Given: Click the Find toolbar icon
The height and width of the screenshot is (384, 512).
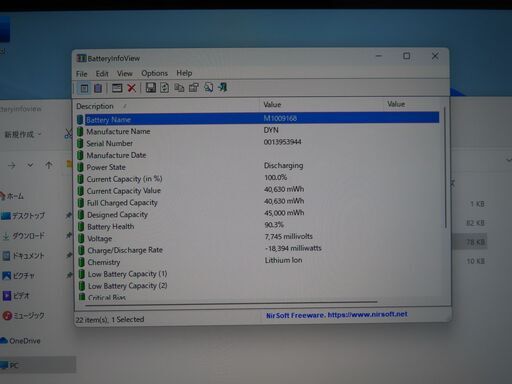Looking at the screenshot, I should tap(209, 87).
